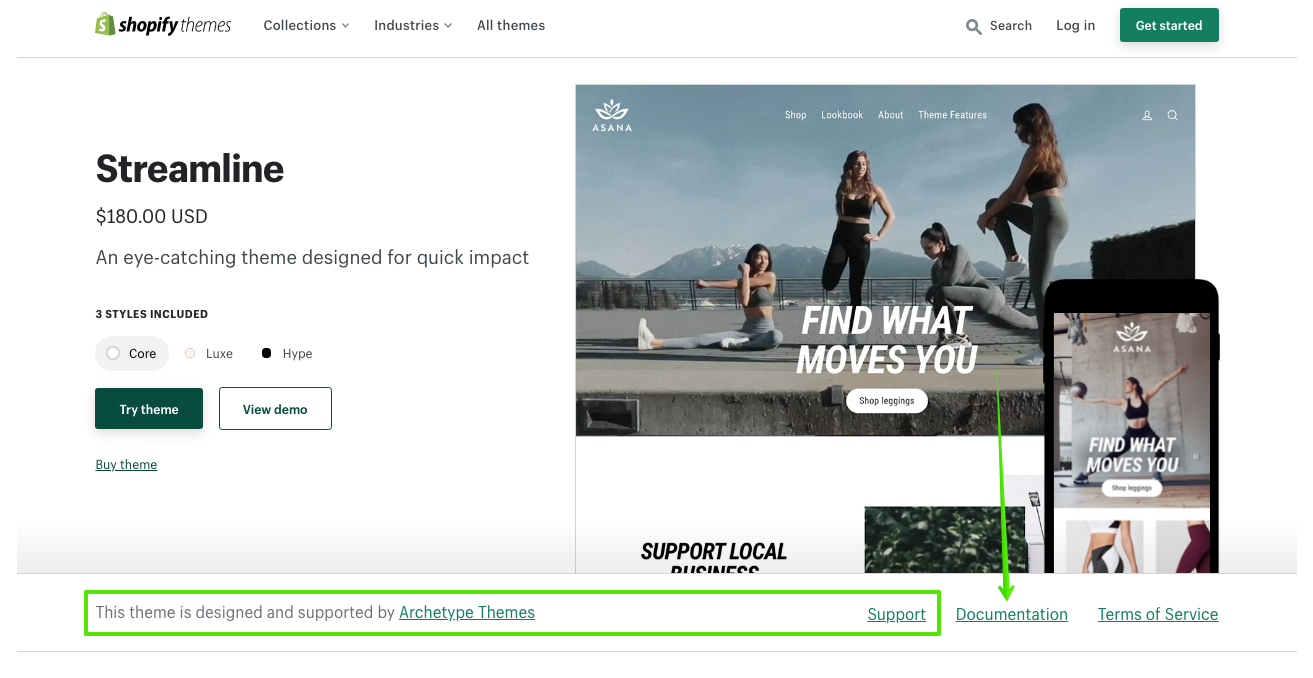
Task: Click the mobile phone preview image
Action: pyautogui.click(x=1132, y=426)
